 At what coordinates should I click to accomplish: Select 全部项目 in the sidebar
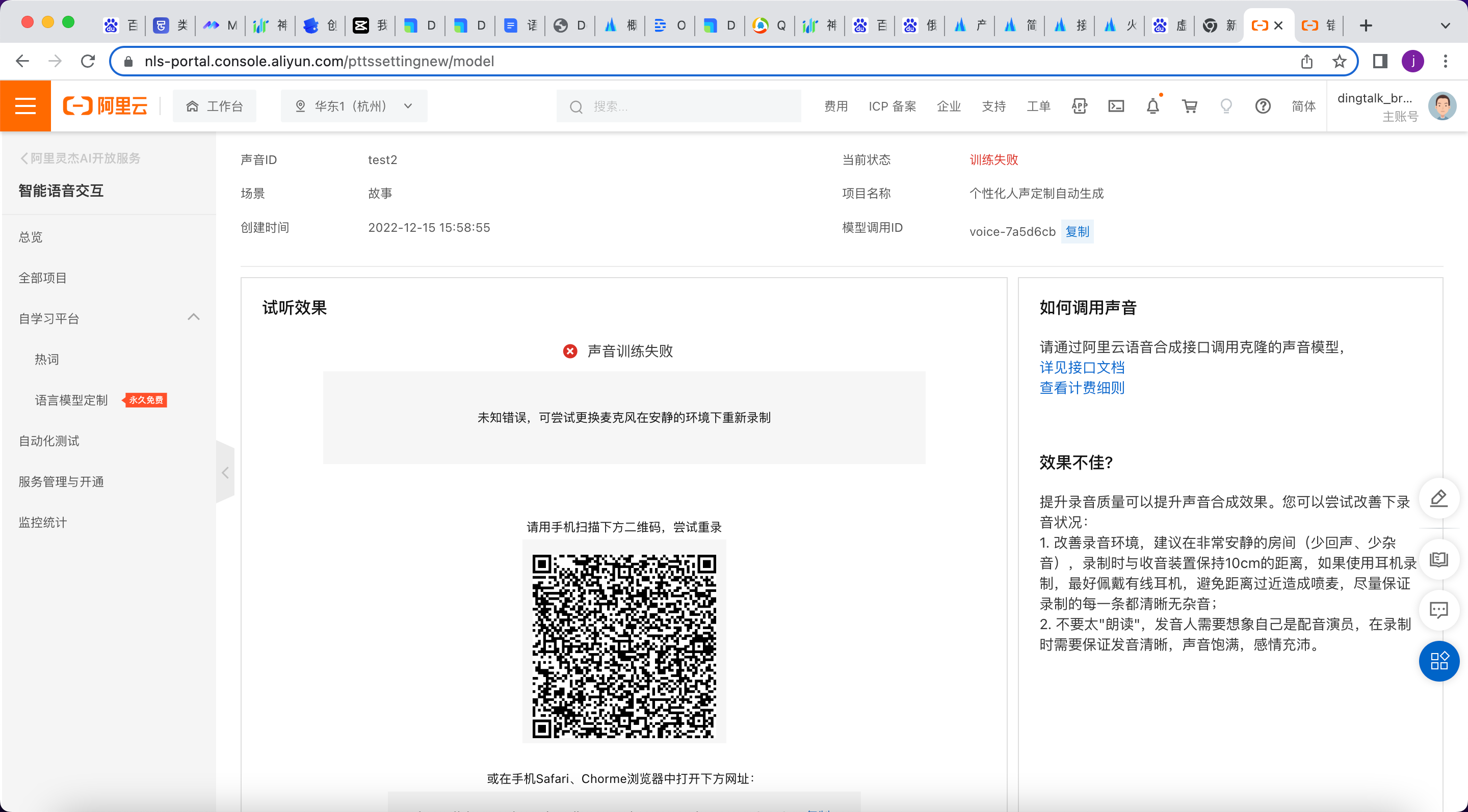[43, 278]
